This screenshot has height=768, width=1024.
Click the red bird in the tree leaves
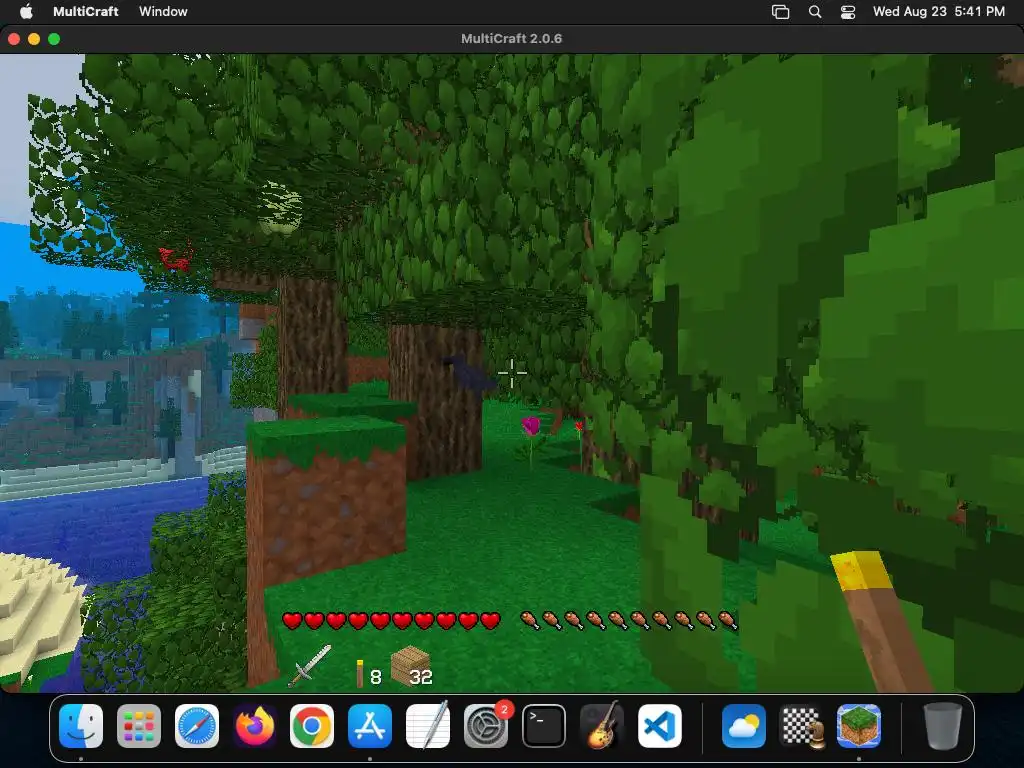pyautogui.click(x=175, y=259)
